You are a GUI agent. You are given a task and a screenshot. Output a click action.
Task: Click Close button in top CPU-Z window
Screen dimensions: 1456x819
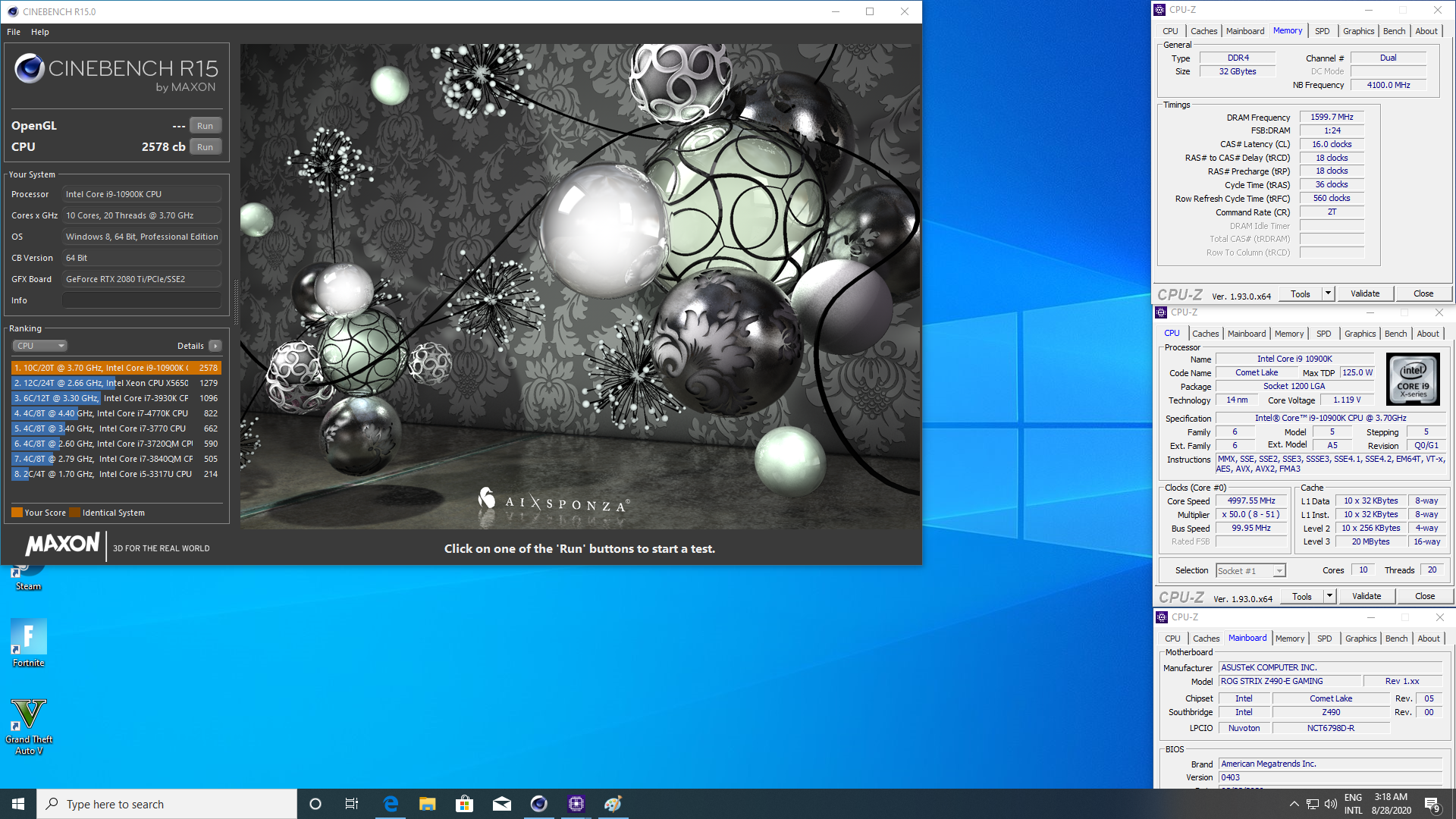1423,294
